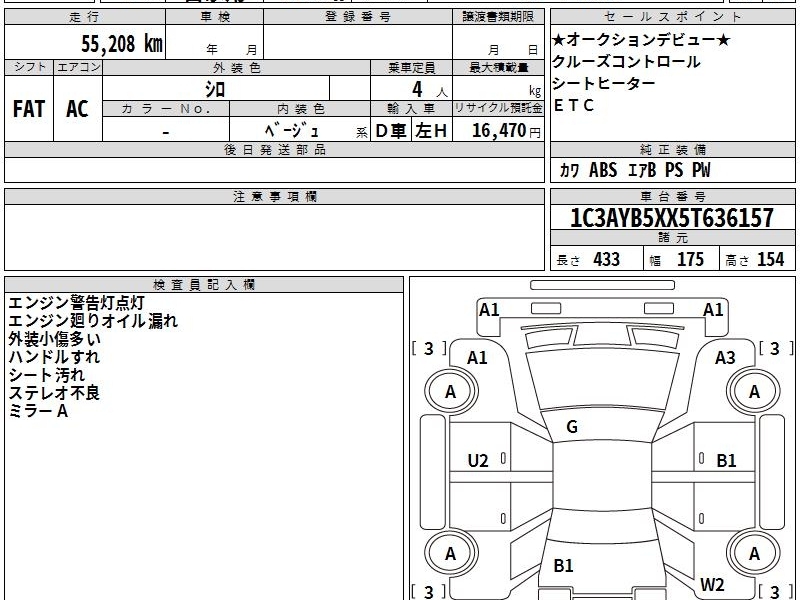The width and height of the screenshot is (800, 600).
Task: Click the B1 mark on the right door
Action: (726, 461)
